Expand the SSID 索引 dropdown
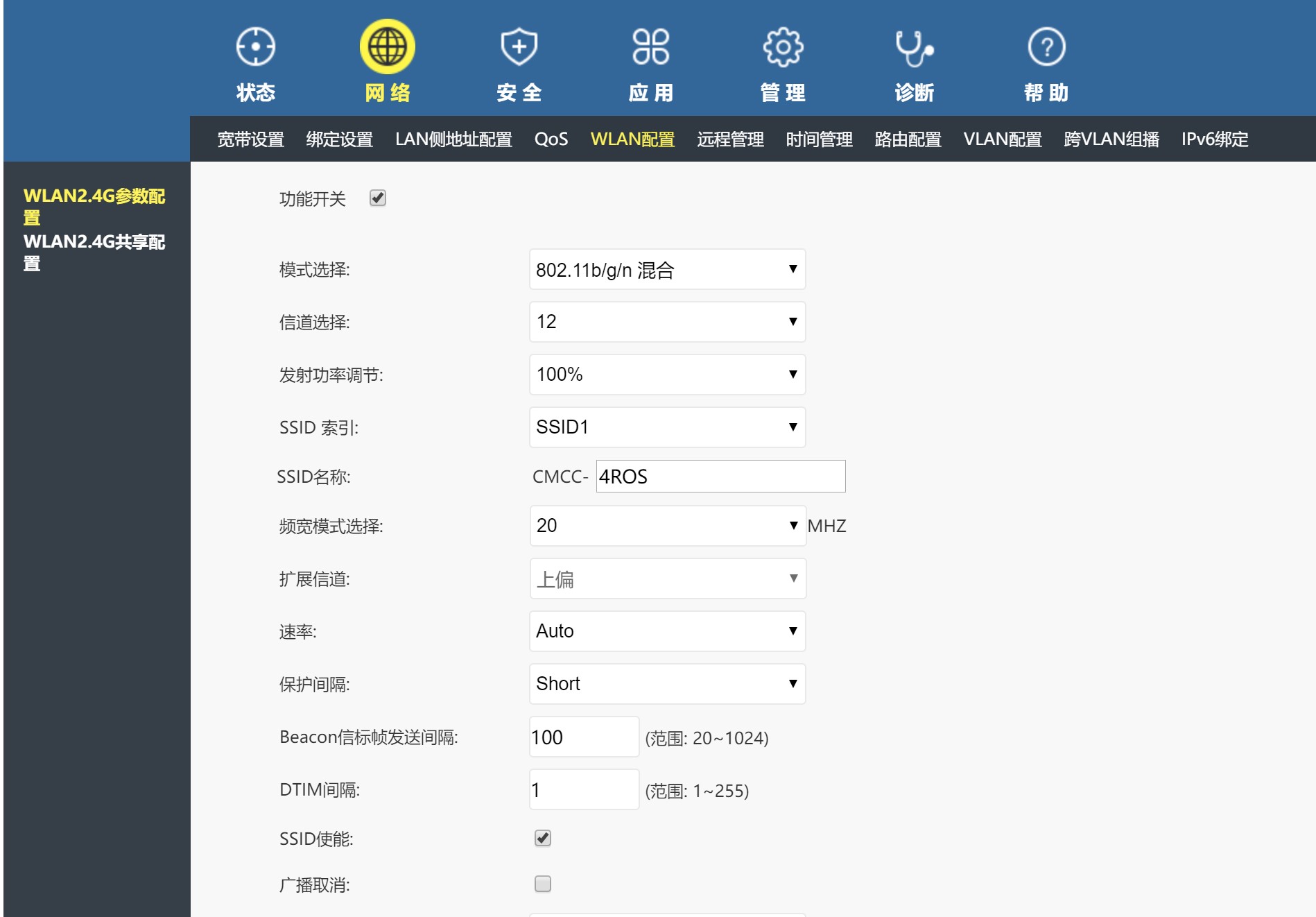Viewport: 1316px width, 917px height. coord(666,427)
